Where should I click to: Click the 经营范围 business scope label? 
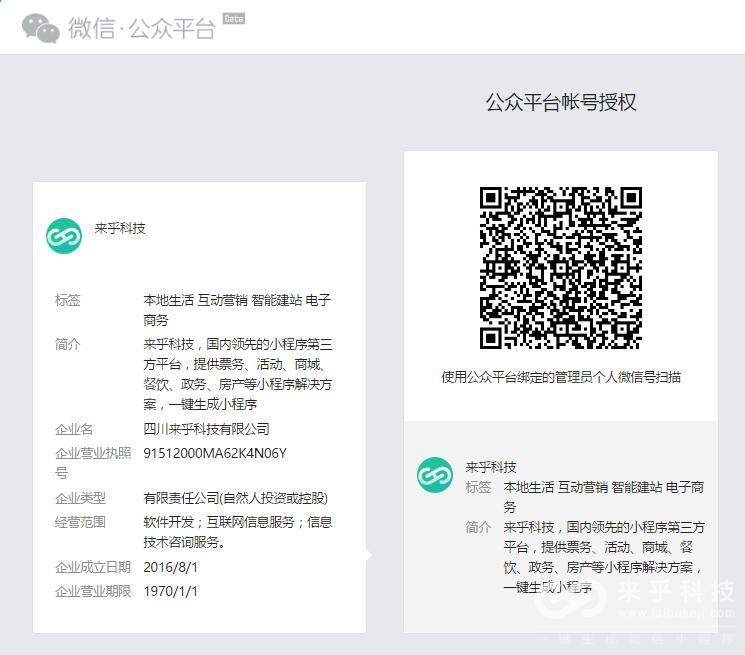[x=80, y=522]
